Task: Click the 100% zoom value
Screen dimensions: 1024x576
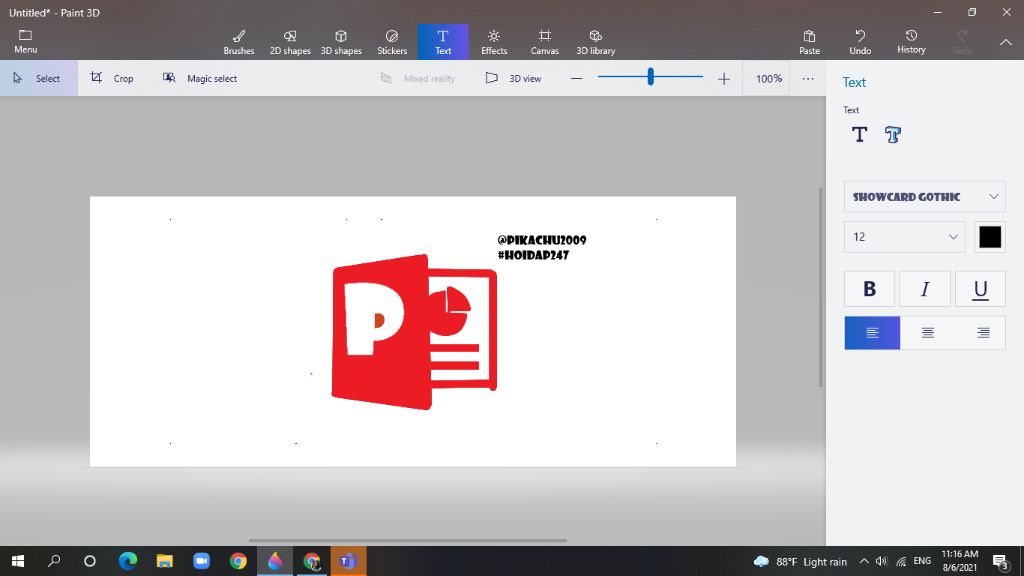Action: (769, 78)
